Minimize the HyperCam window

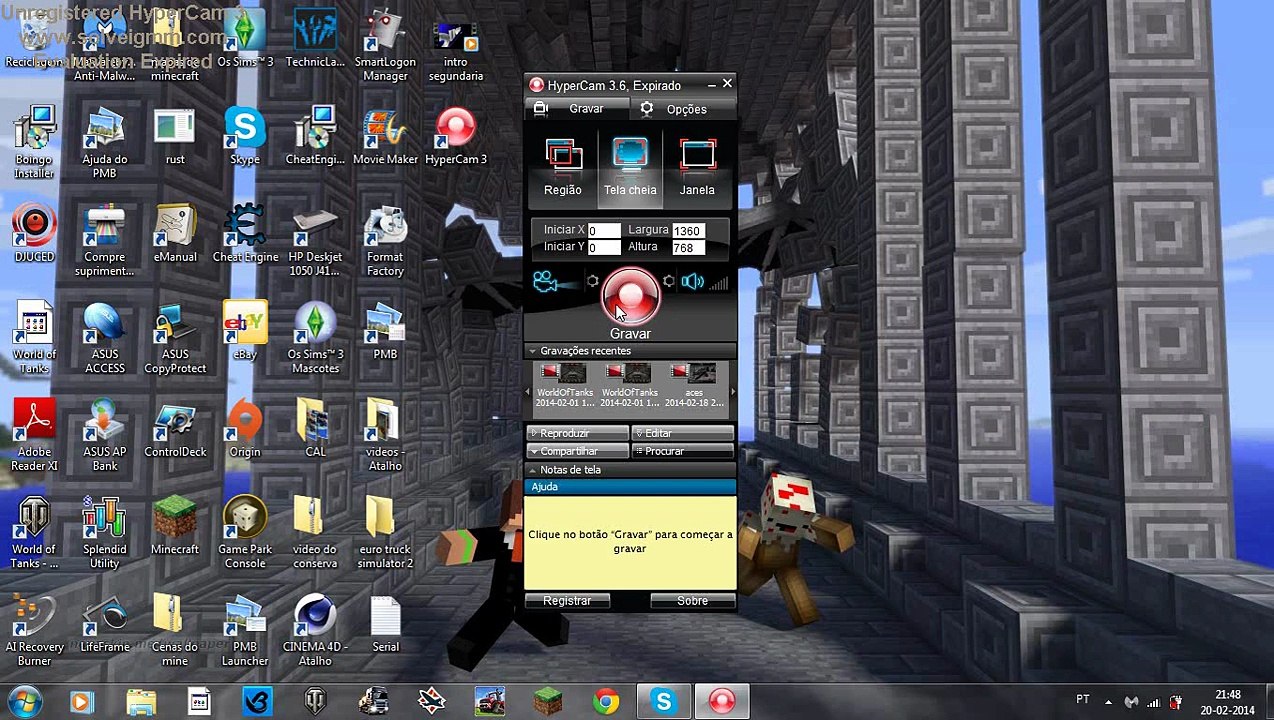[711, 85]
